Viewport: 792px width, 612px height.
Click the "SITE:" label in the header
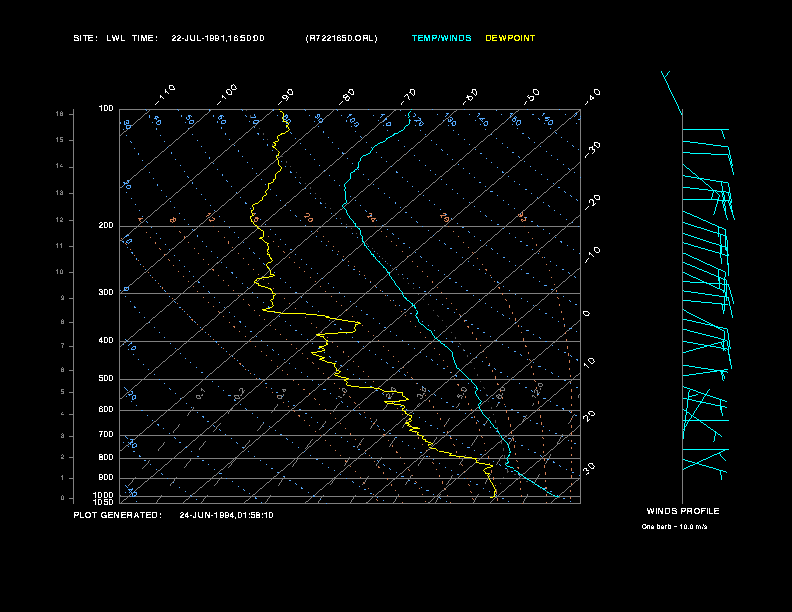click(x=86, y=38)
